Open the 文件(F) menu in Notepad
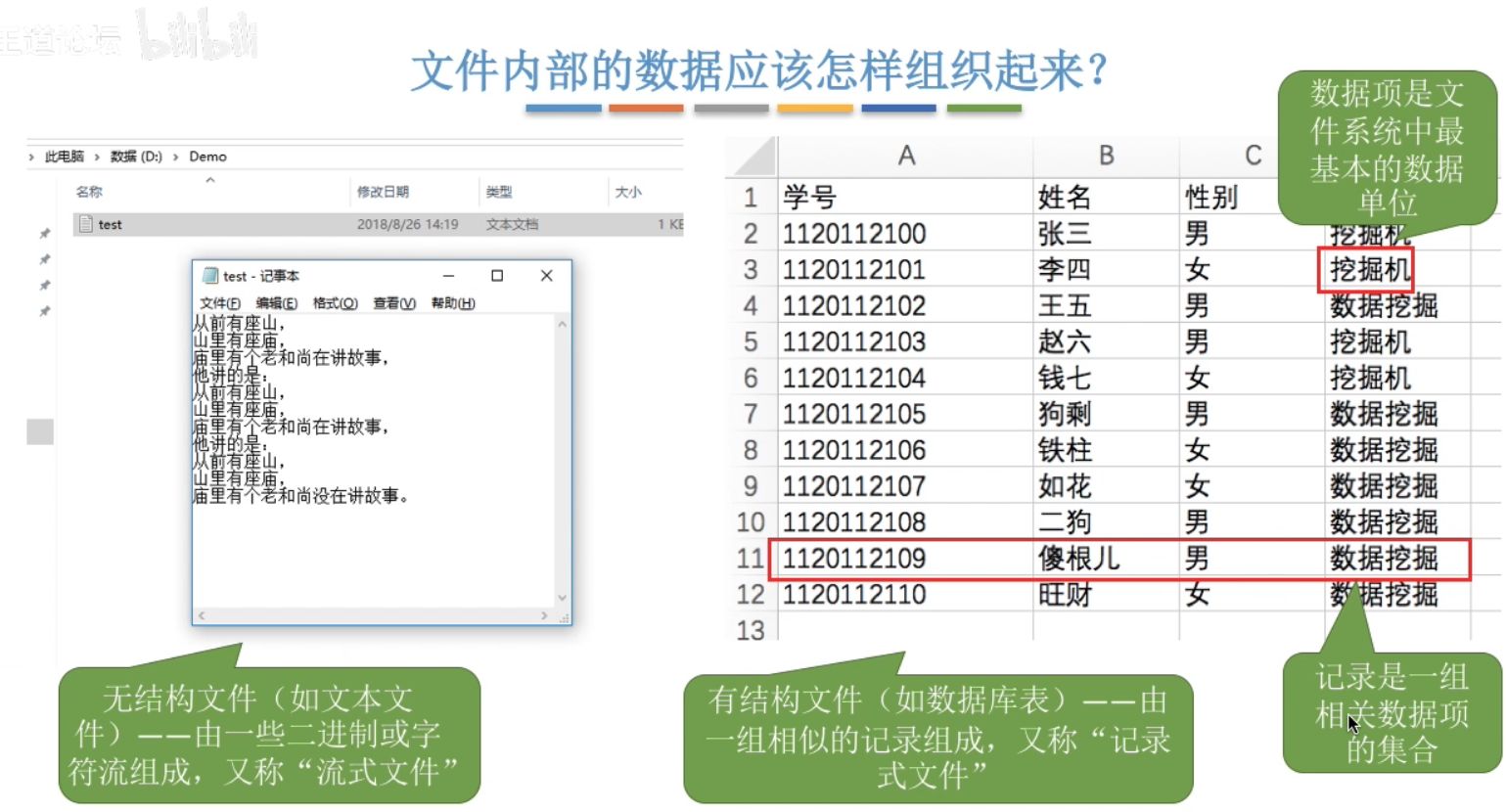The width and height of the screenshot is (1506, 812). (220, 303)
